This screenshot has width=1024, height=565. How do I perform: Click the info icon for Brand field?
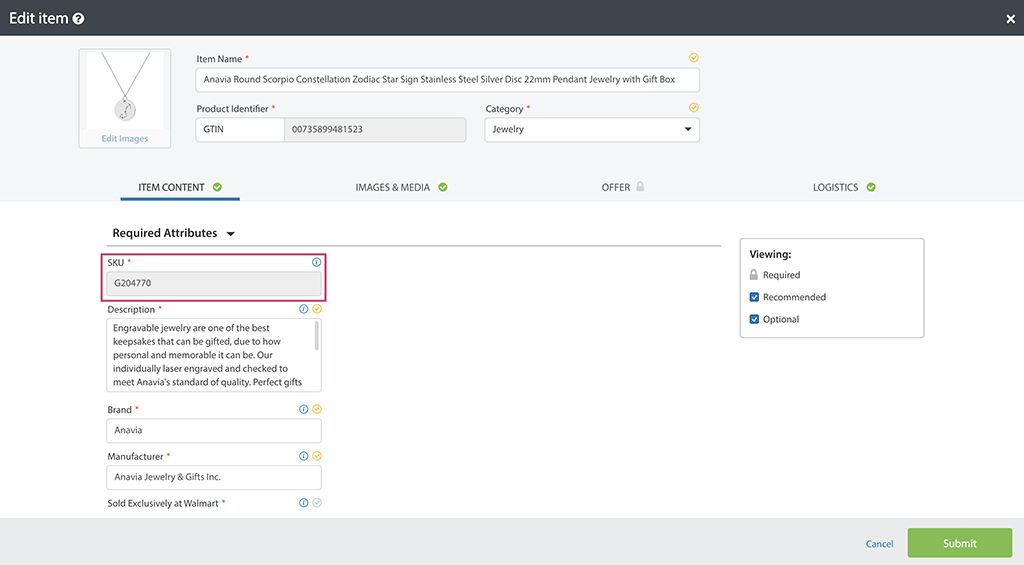point(304,409)
